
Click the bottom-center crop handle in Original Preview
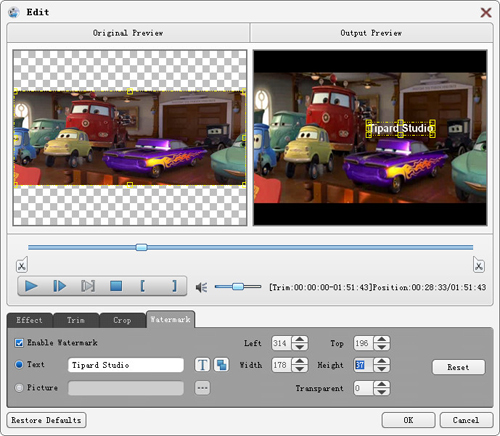130,185
